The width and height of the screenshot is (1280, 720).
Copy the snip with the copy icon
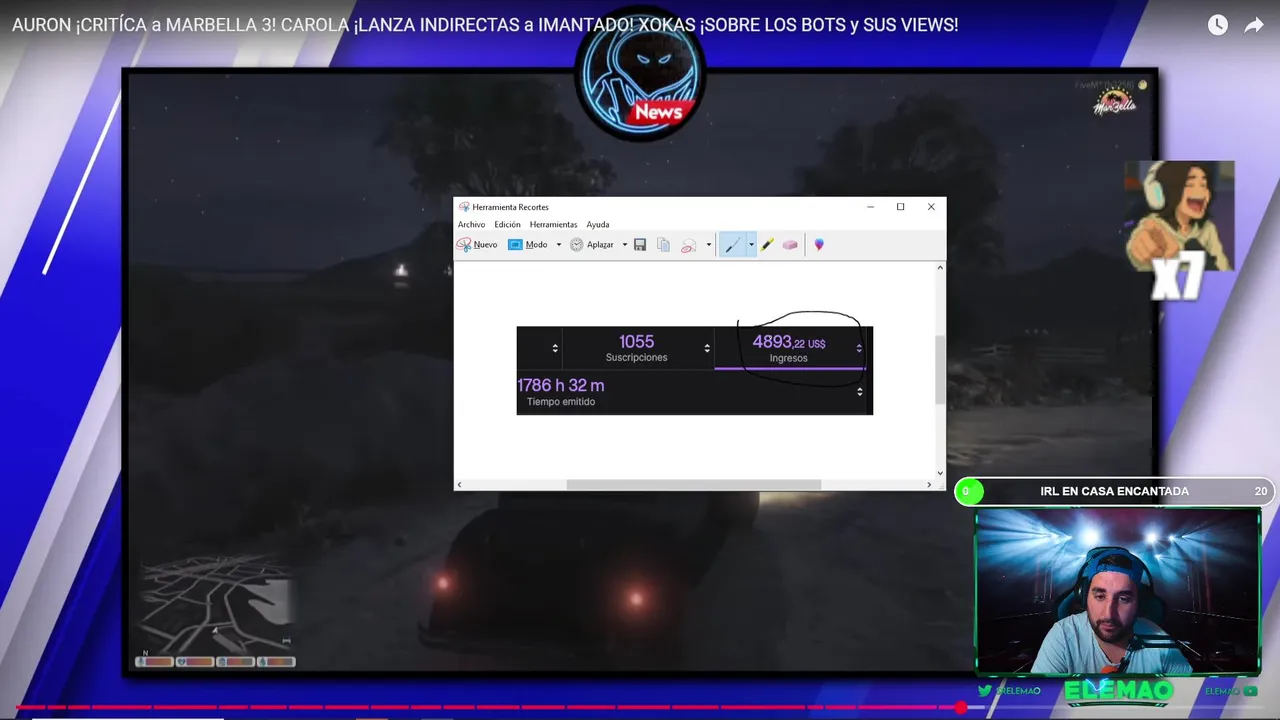(663, 245)
